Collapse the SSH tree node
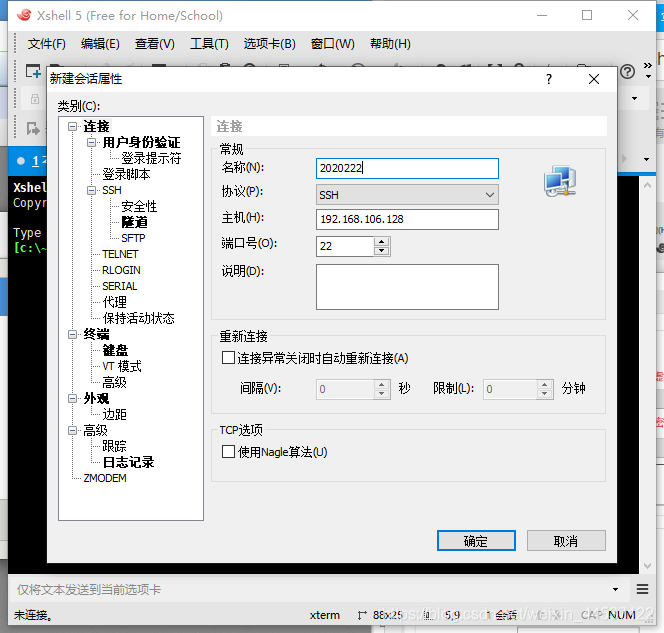 [91, 190]
